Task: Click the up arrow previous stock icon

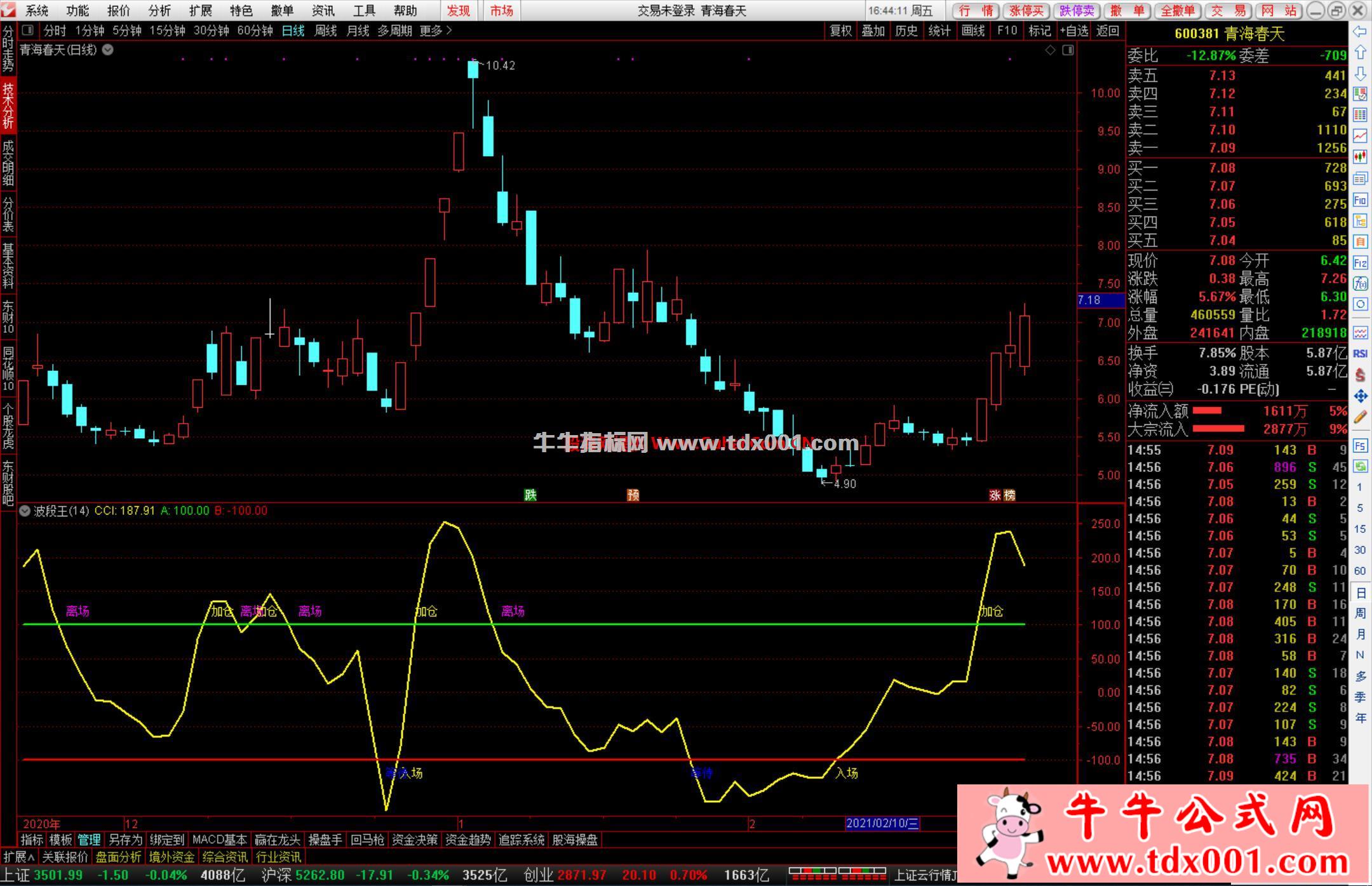Action: click(x=1360, y=52)
